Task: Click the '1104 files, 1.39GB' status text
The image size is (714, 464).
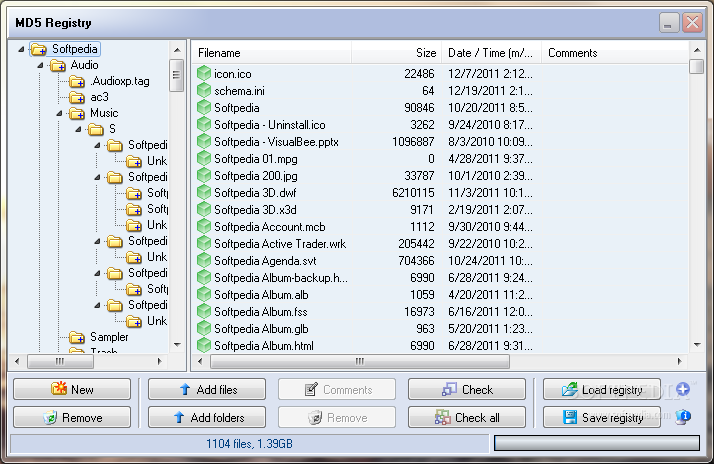Action: [249, 444]
